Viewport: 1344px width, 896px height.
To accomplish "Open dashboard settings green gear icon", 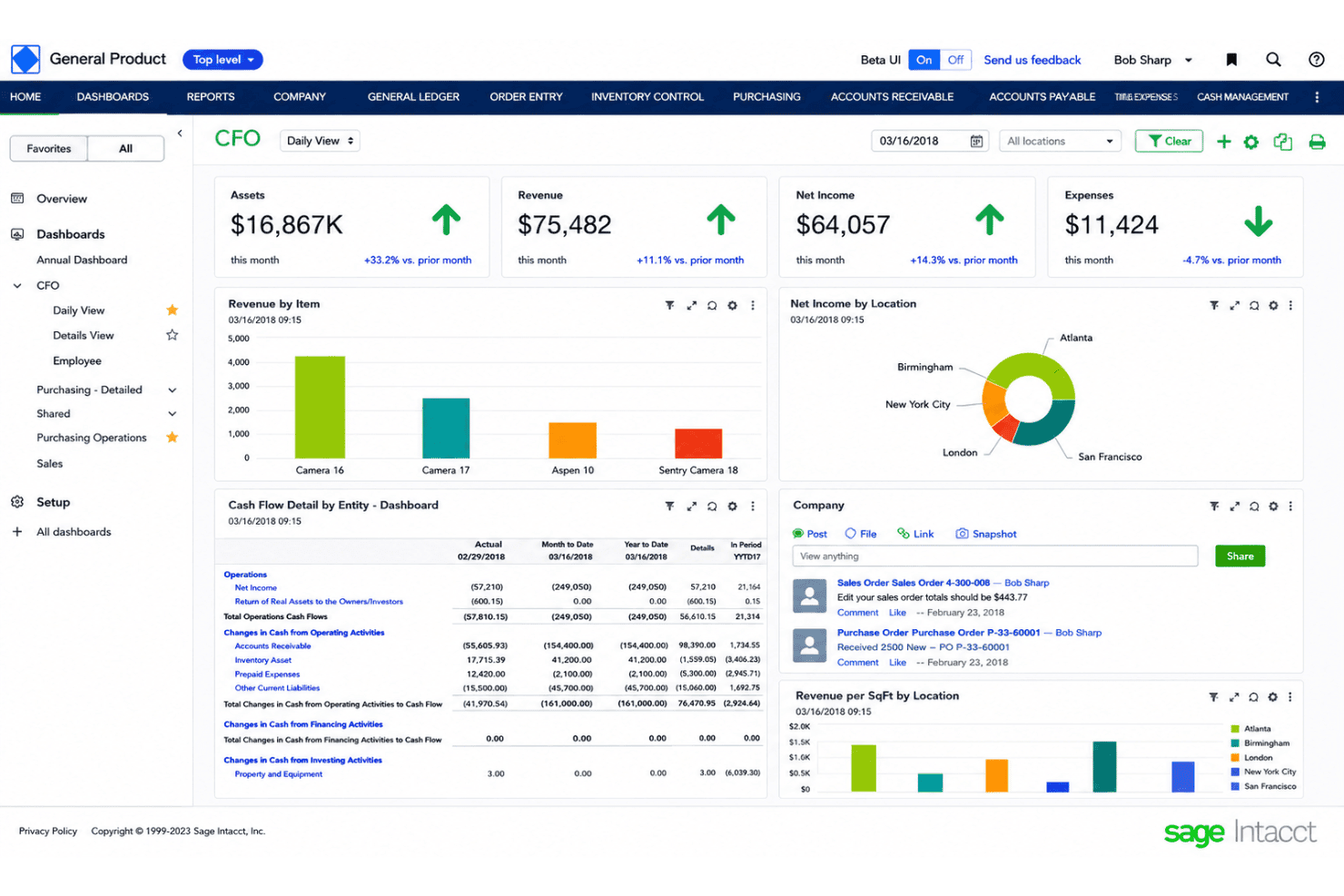I will click(1251, 142).
